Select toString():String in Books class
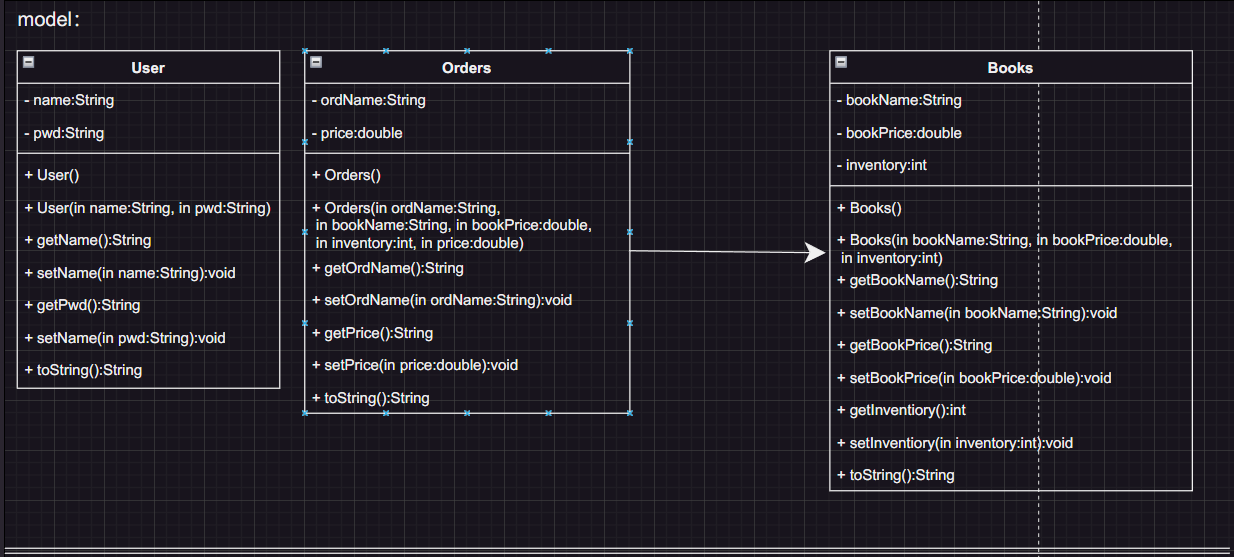Screen dimensions: 1234x557 895,475
